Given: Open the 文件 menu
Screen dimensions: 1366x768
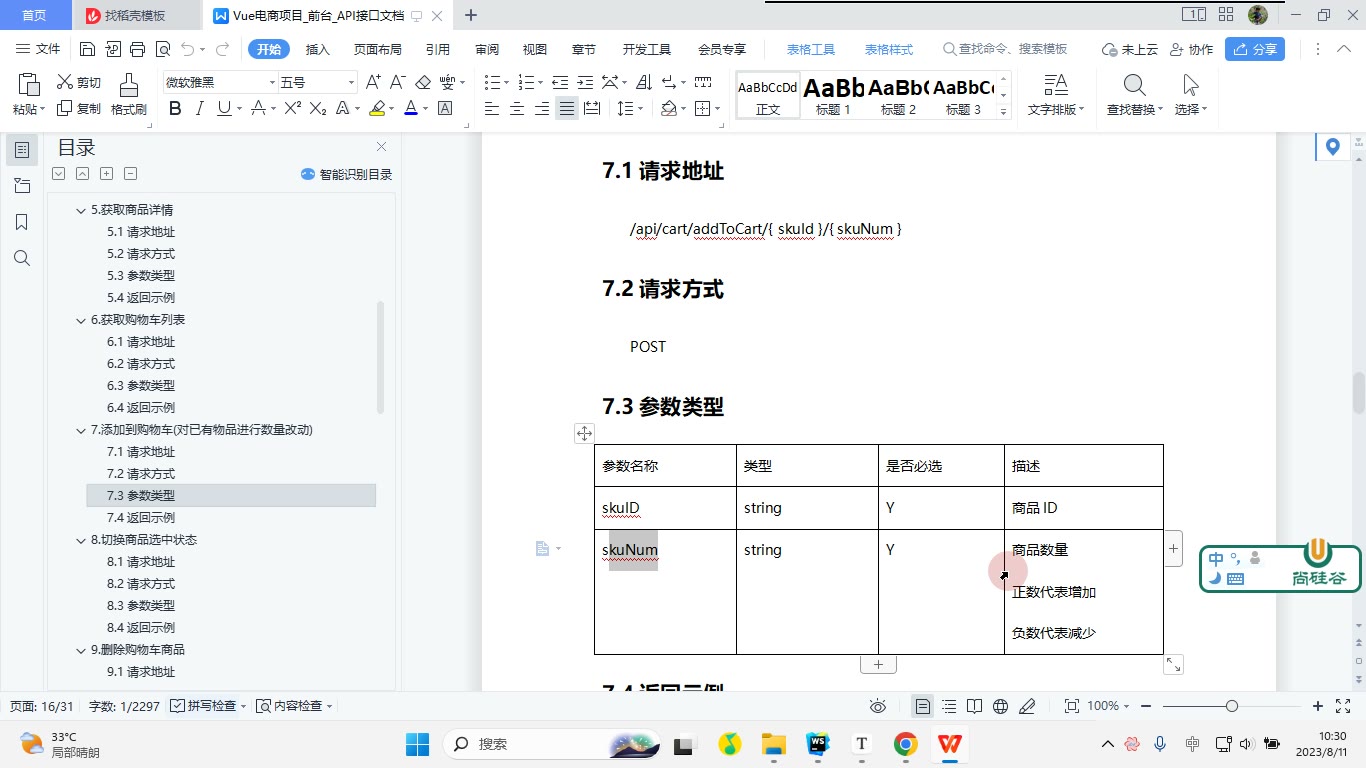Looking at the screenshot, I should [39, 49].
